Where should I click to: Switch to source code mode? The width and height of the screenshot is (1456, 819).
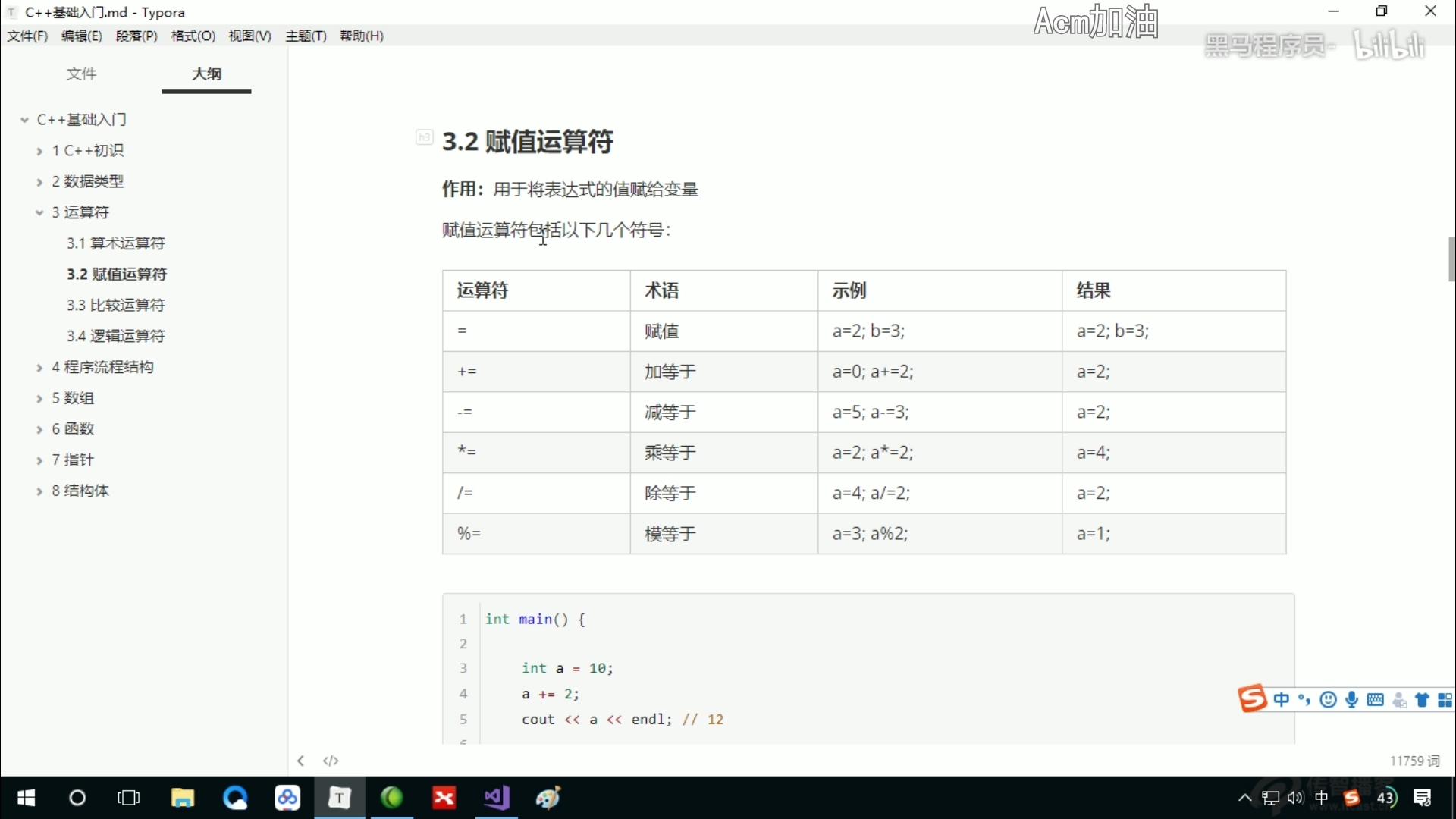[331, 761]
